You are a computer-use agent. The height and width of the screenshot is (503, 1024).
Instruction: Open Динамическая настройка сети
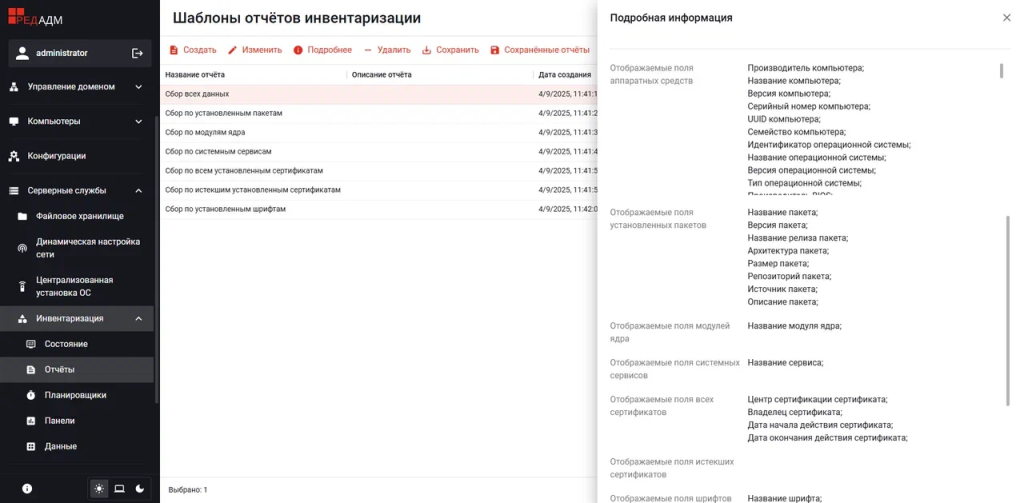pos(88,248)
